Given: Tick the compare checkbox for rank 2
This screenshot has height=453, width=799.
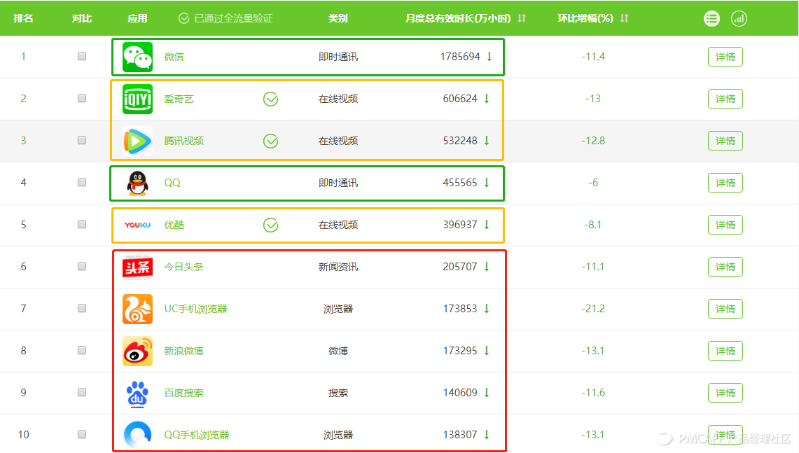Looking at the screenshot, I should [x=82, y=98].
